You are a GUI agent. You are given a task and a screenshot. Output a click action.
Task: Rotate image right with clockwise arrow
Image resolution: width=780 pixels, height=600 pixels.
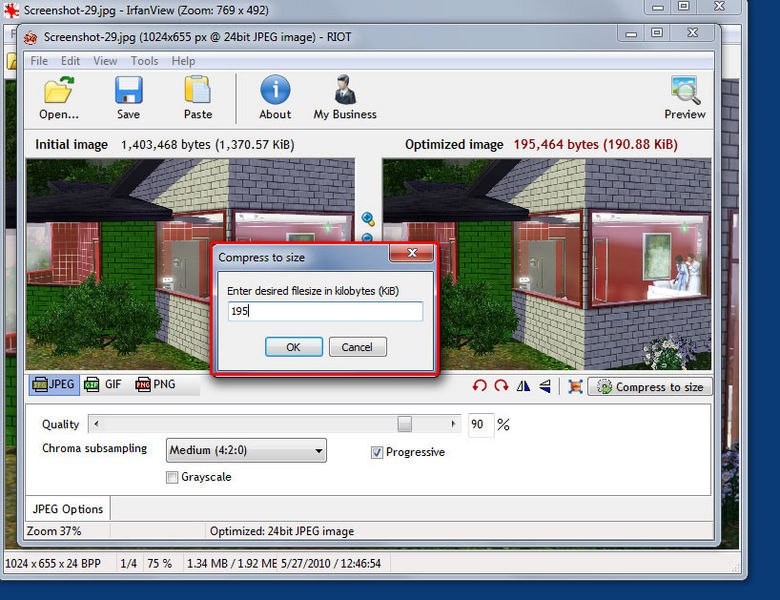501,386
